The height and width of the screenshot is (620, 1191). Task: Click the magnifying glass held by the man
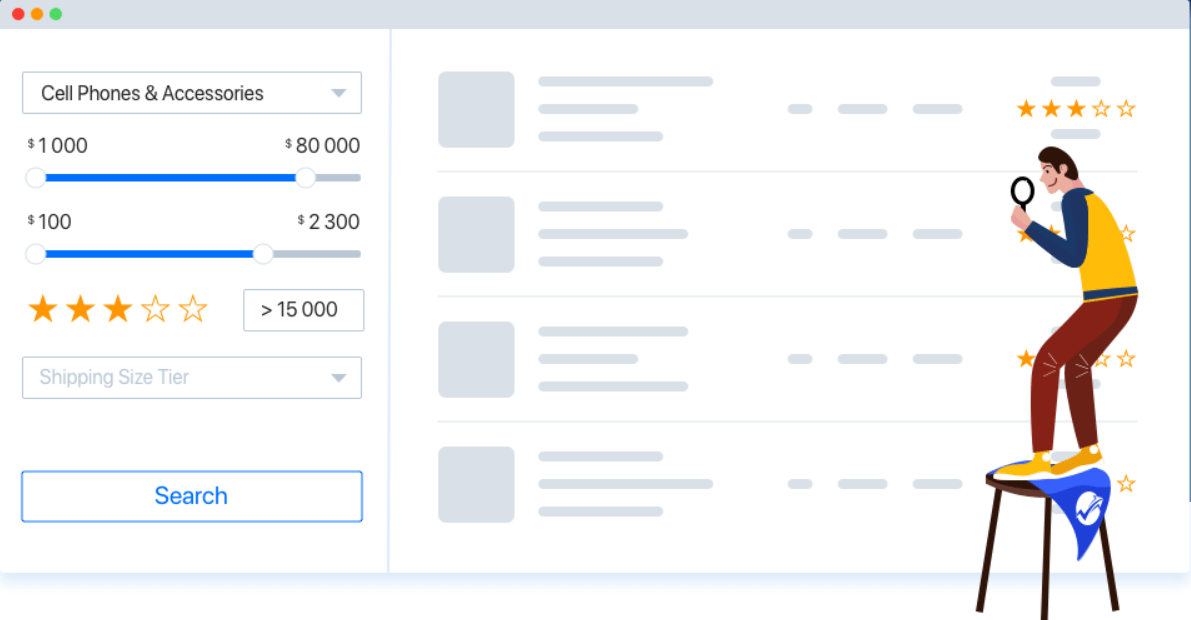tap(1022, 190)
